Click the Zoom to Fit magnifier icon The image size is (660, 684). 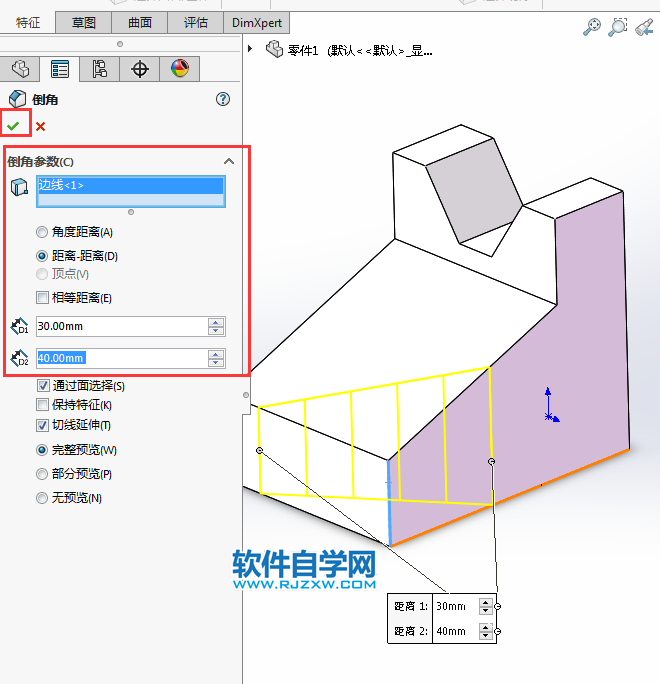point(592,27)
